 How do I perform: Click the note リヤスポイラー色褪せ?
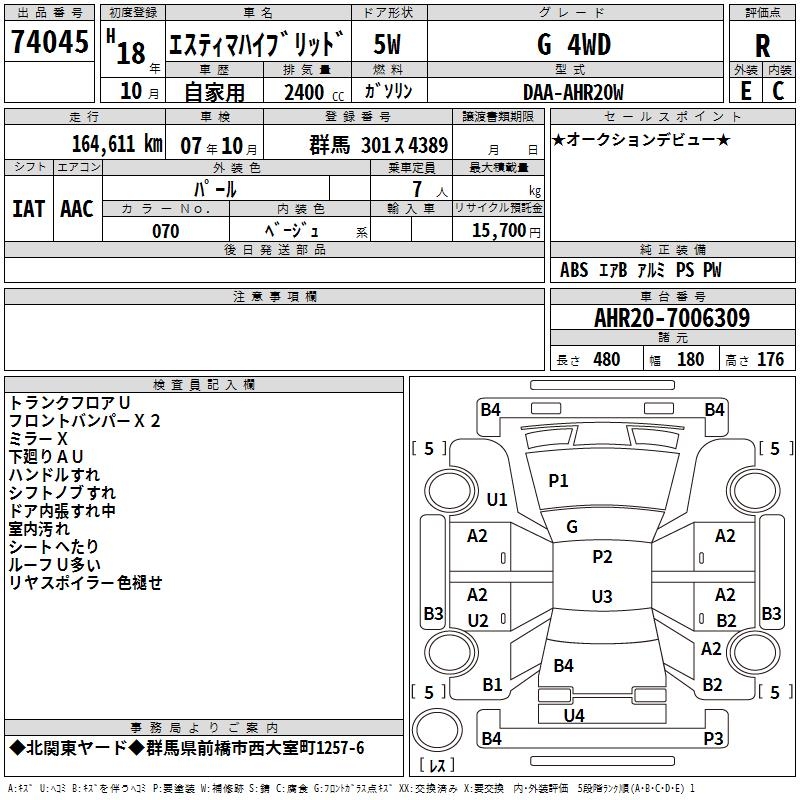point(86,583)
